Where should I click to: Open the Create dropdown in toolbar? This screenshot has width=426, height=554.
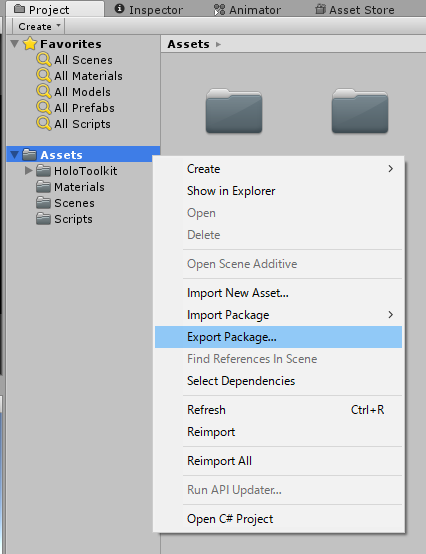39,26
